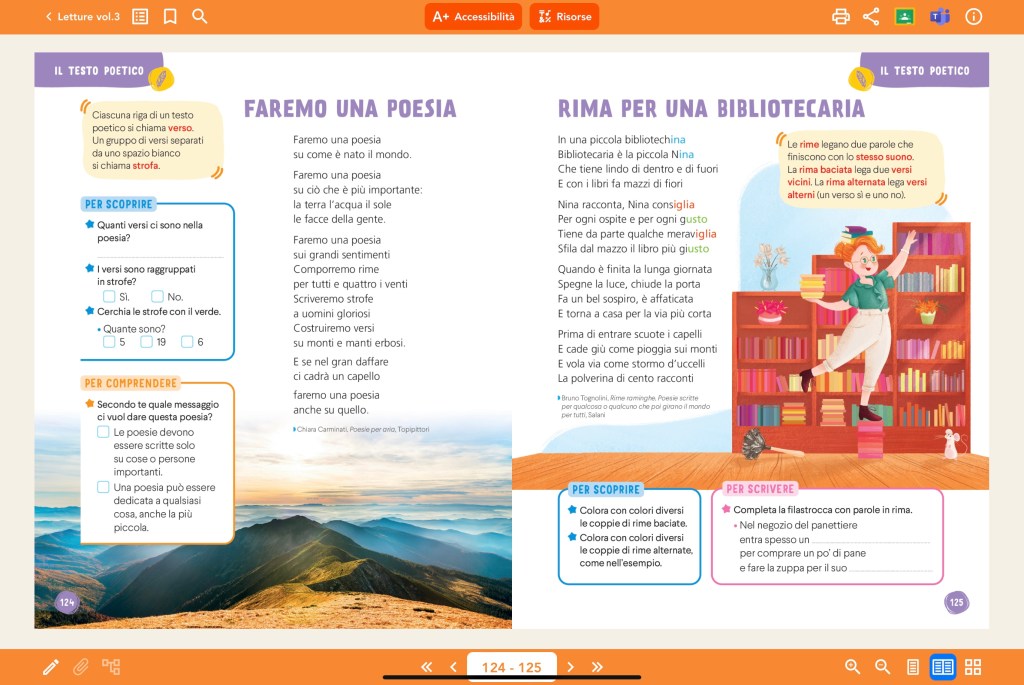Screen dimensions: 1024x685
Task: Open the Accessibilità menu
Action: coord(473,16)
